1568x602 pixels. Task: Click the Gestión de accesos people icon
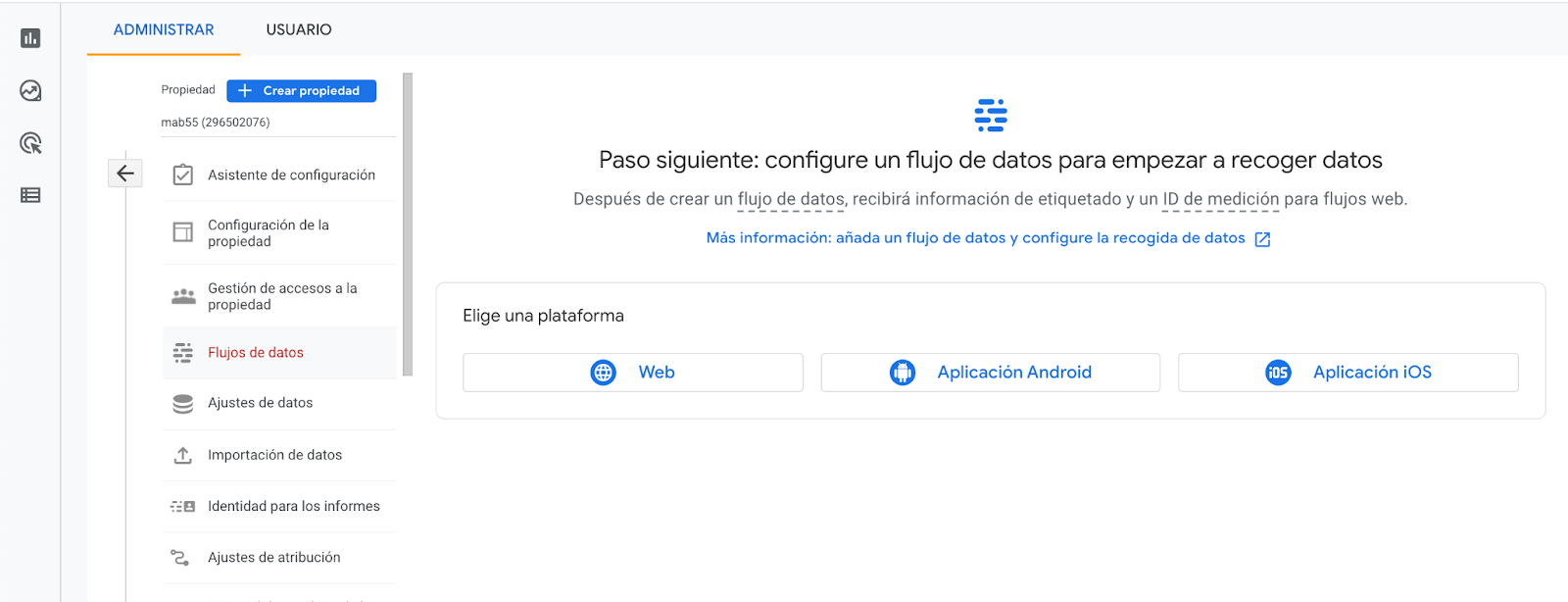click(183, 296)
